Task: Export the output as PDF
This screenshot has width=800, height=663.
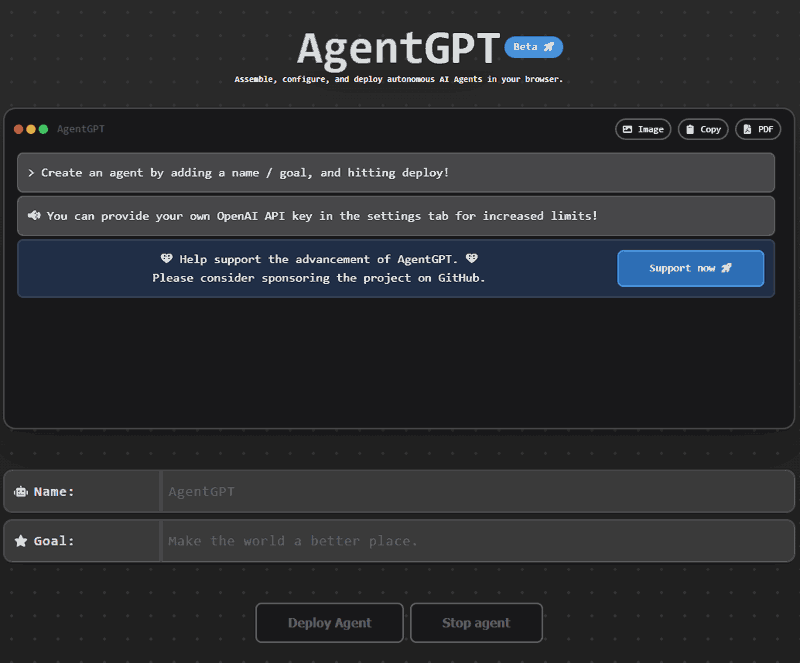Action: tap(758, 129)
